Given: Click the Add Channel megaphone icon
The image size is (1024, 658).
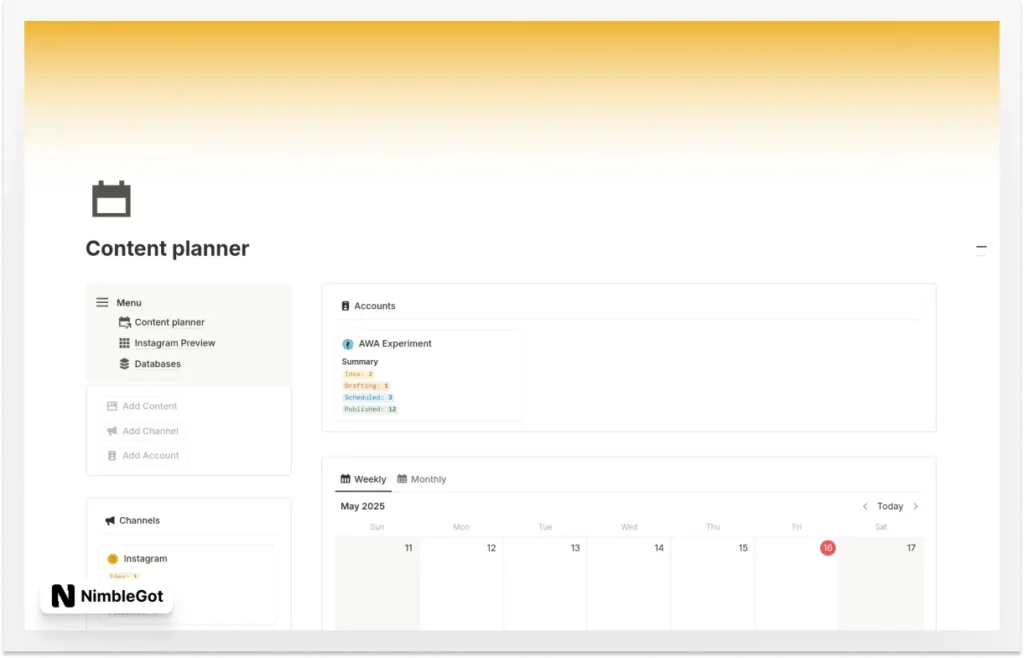Looking at the screenshot, I should [113, 431].
